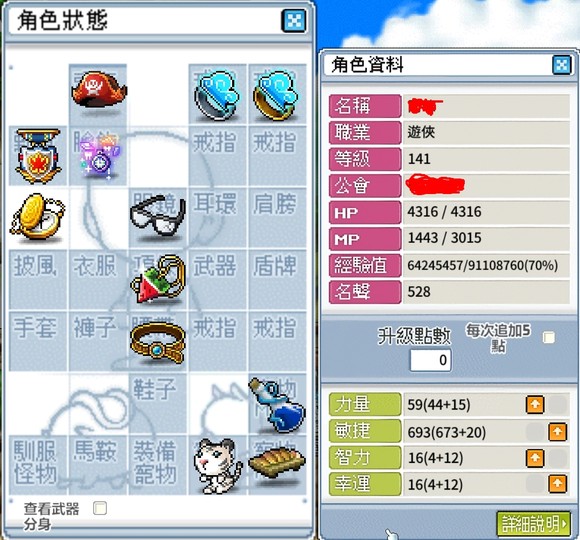Open the 詳細說明 details panel
The width and height of the screenshot is (580, 540).
533,523
